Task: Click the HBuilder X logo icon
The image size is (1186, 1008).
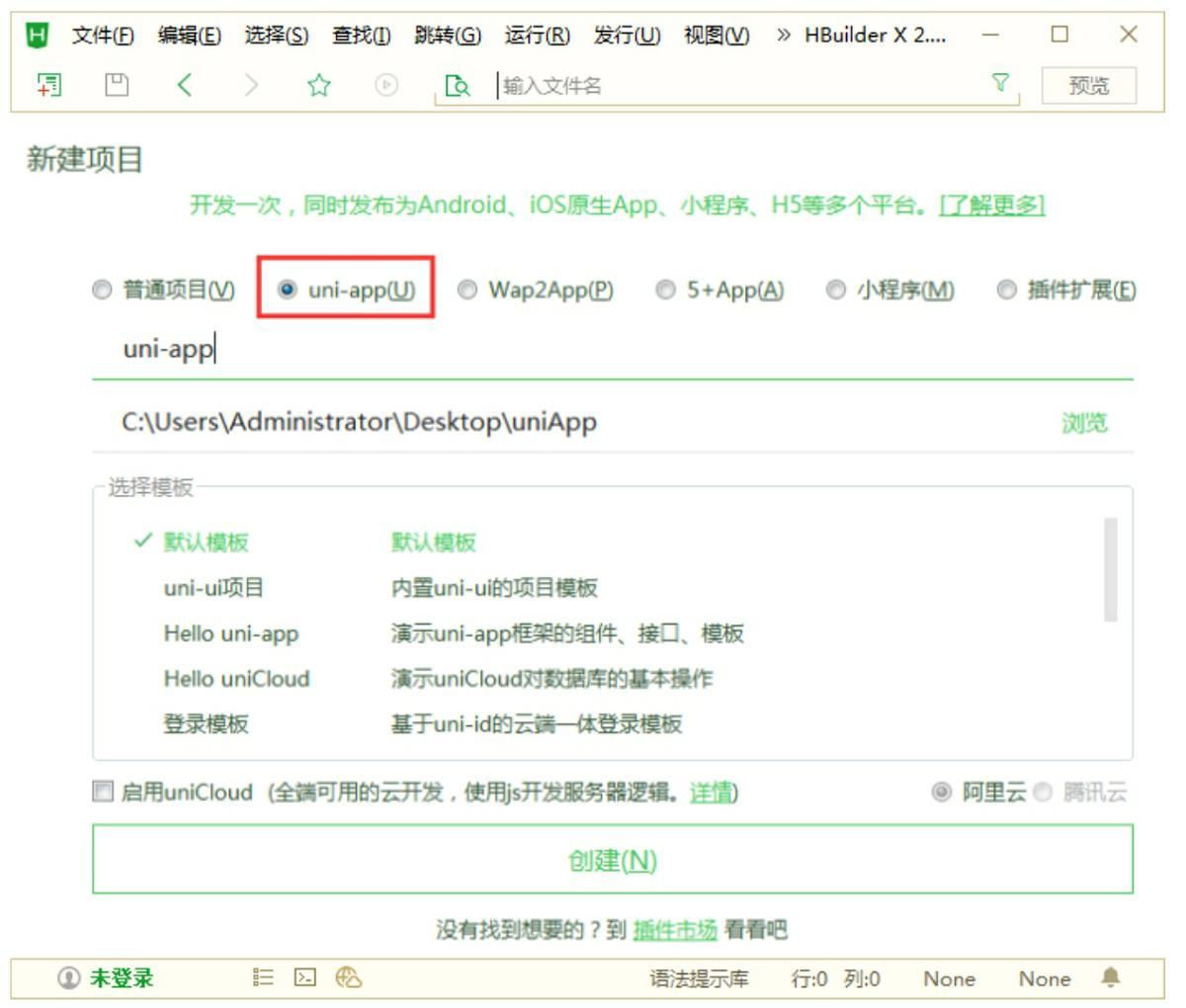Action: [x=38, y=35]
